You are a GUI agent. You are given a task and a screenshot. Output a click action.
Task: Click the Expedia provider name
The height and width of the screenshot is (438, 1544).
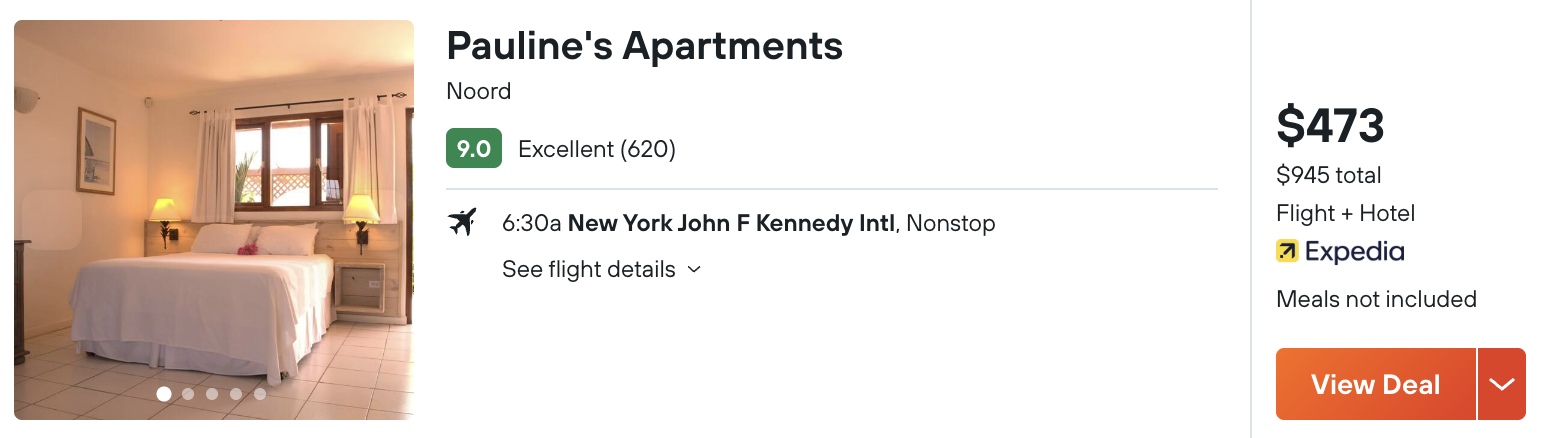(1354, 252)
